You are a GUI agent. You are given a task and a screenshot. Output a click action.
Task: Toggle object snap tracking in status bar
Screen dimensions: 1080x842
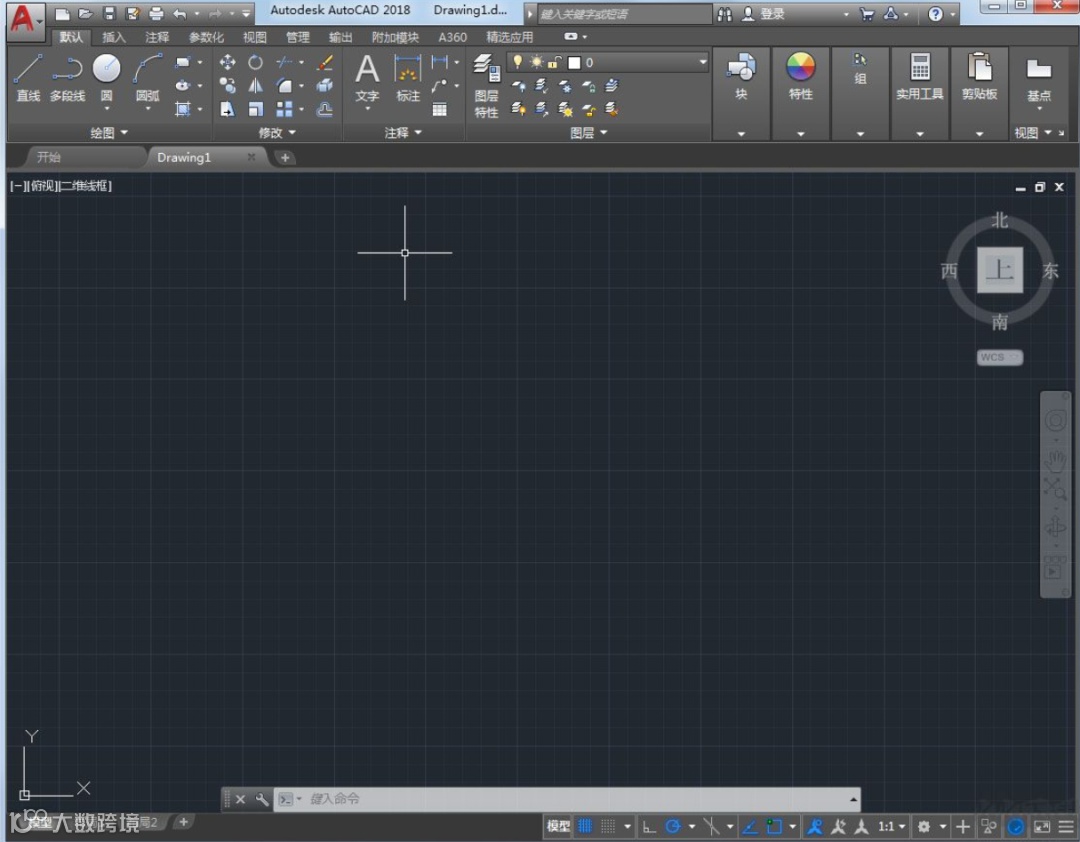(750, 826)
